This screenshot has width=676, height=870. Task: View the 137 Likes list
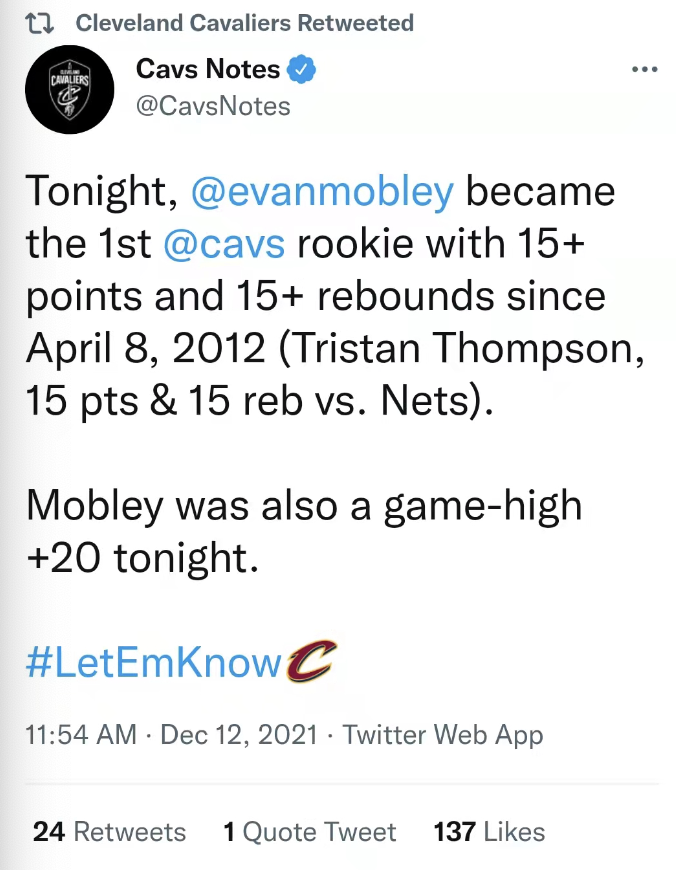tap(489, 832)
